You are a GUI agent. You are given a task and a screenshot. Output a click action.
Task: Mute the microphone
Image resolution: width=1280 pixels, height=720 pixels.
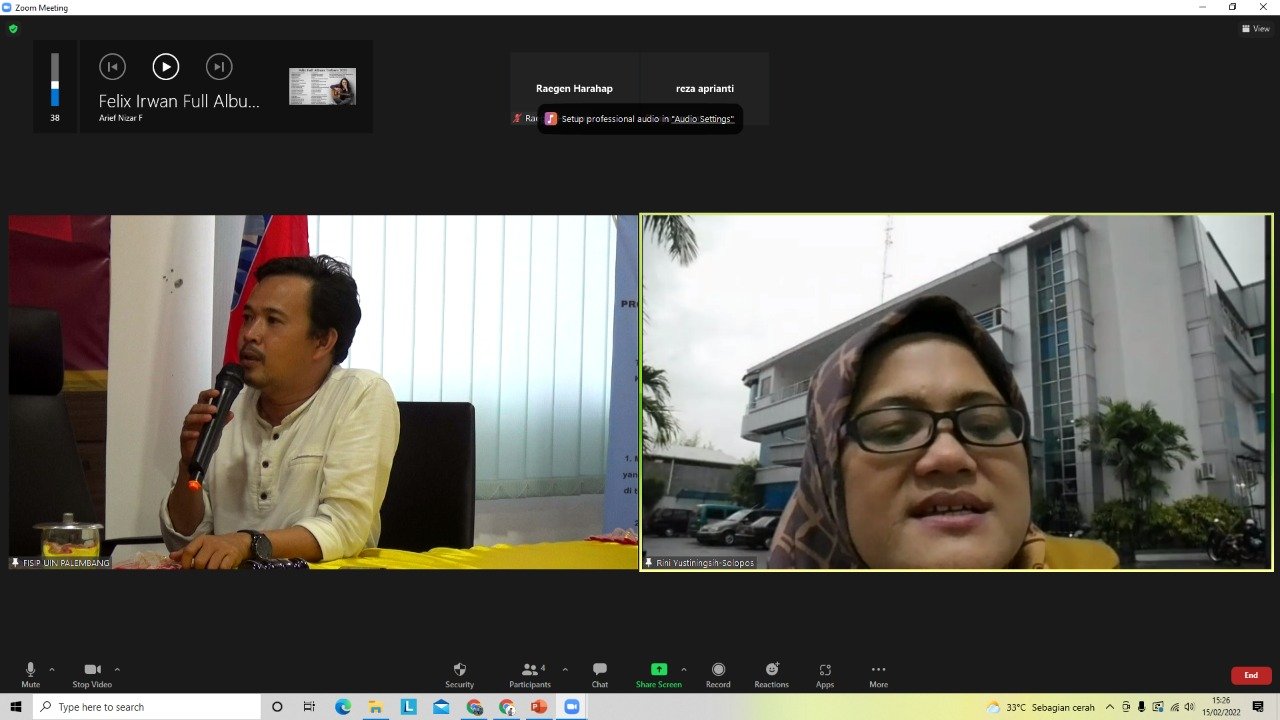coord(30,670)
